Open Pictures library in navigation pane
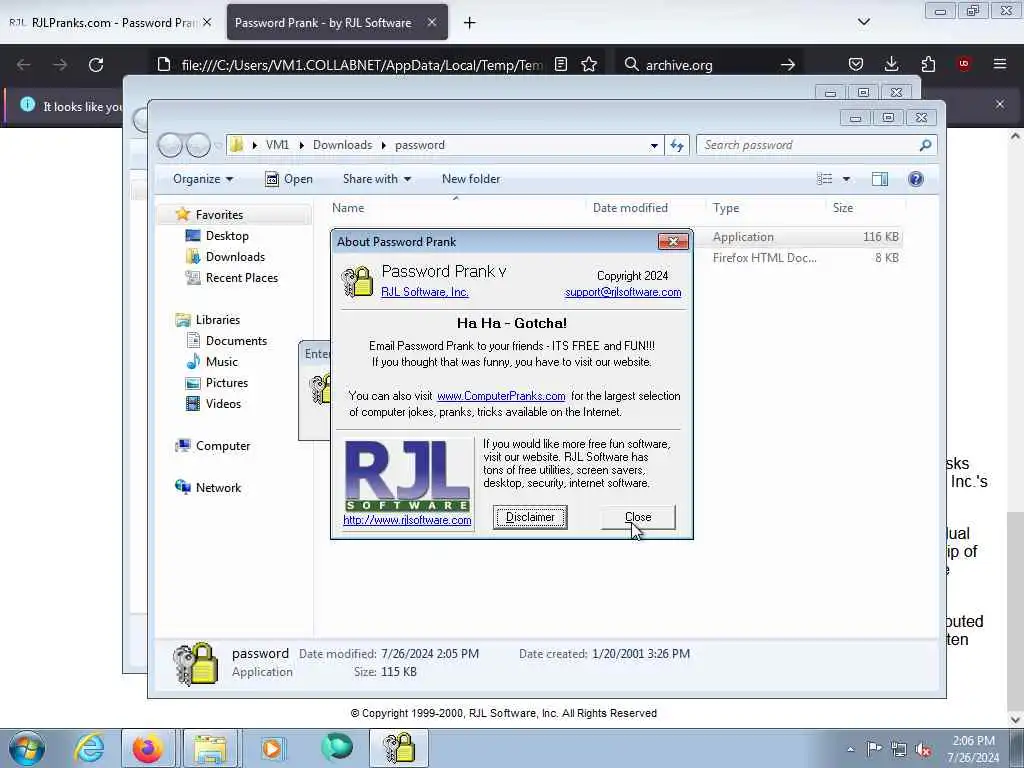Image resolution: width=1024 pixels, height=768 pixels. 227,383
